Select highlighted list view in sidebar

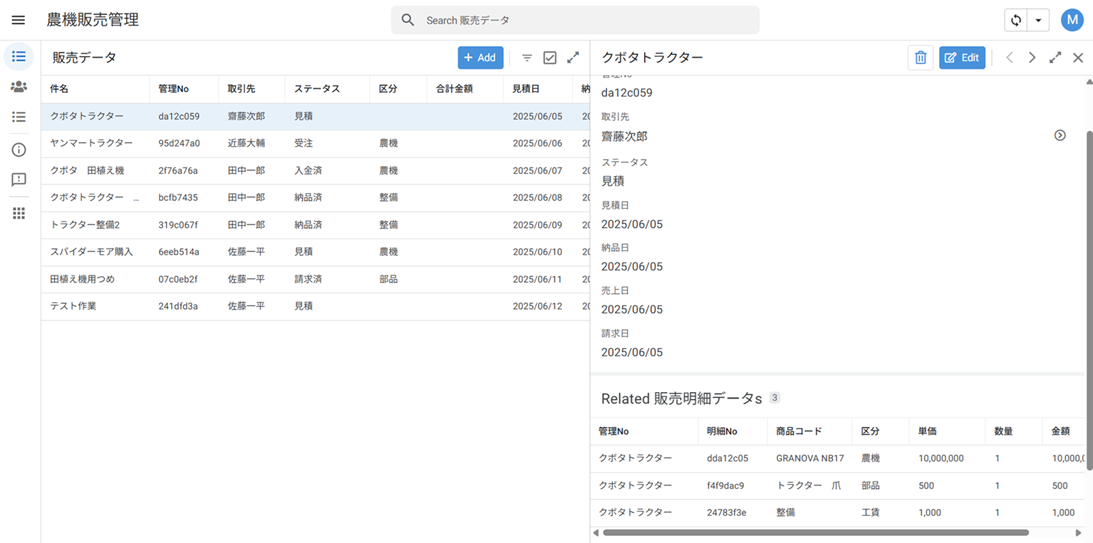click(x=19, y=56)
